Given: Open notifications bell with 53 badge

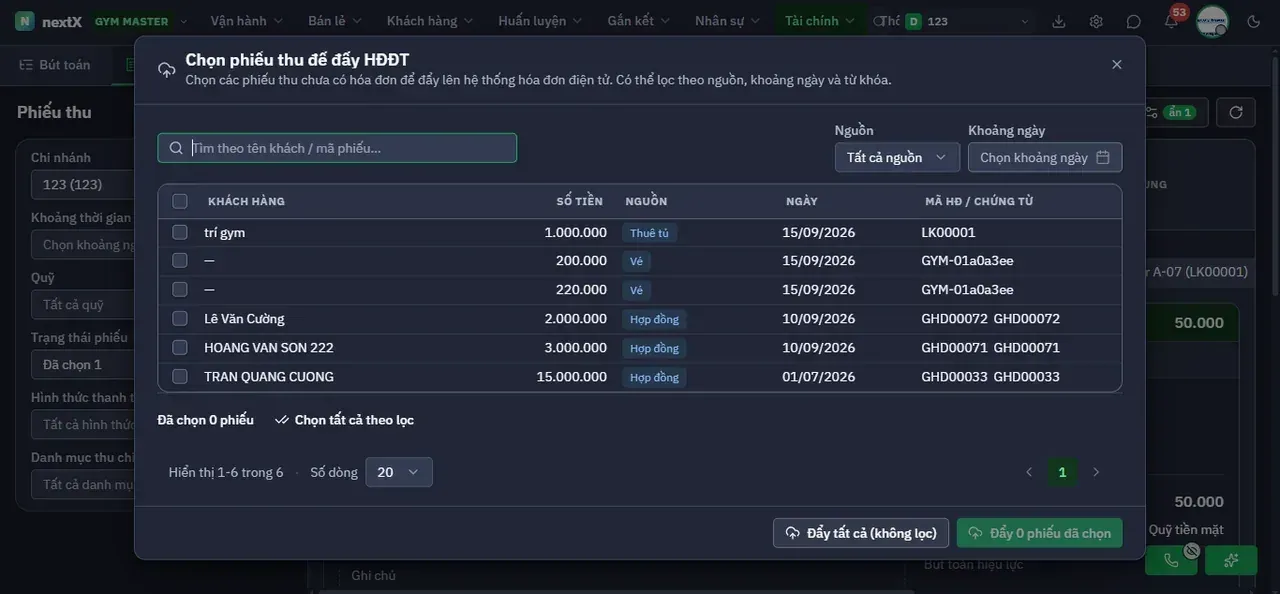Looking at the screenshot, I should pos(1171,21).
